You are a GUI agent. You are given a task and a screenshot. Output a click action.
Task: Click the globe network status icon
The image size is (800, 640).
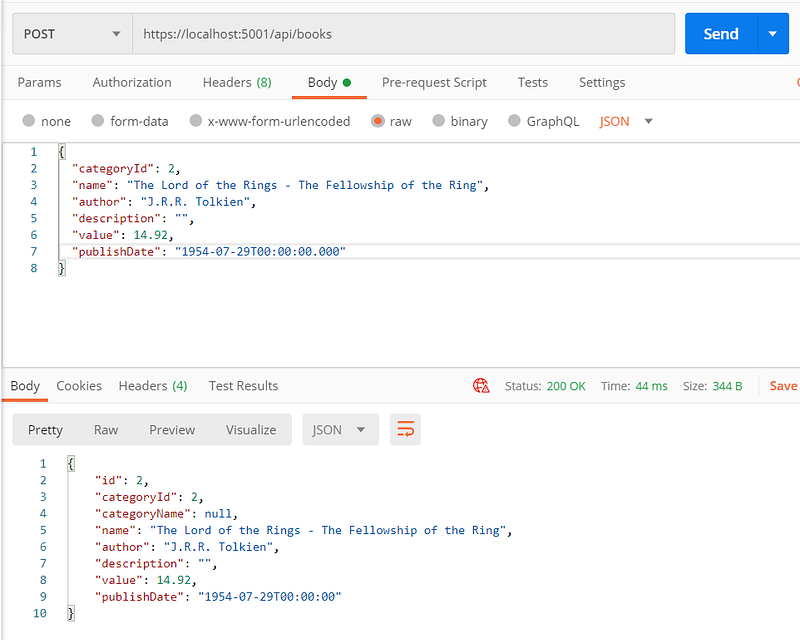click(x=482, y=386)
